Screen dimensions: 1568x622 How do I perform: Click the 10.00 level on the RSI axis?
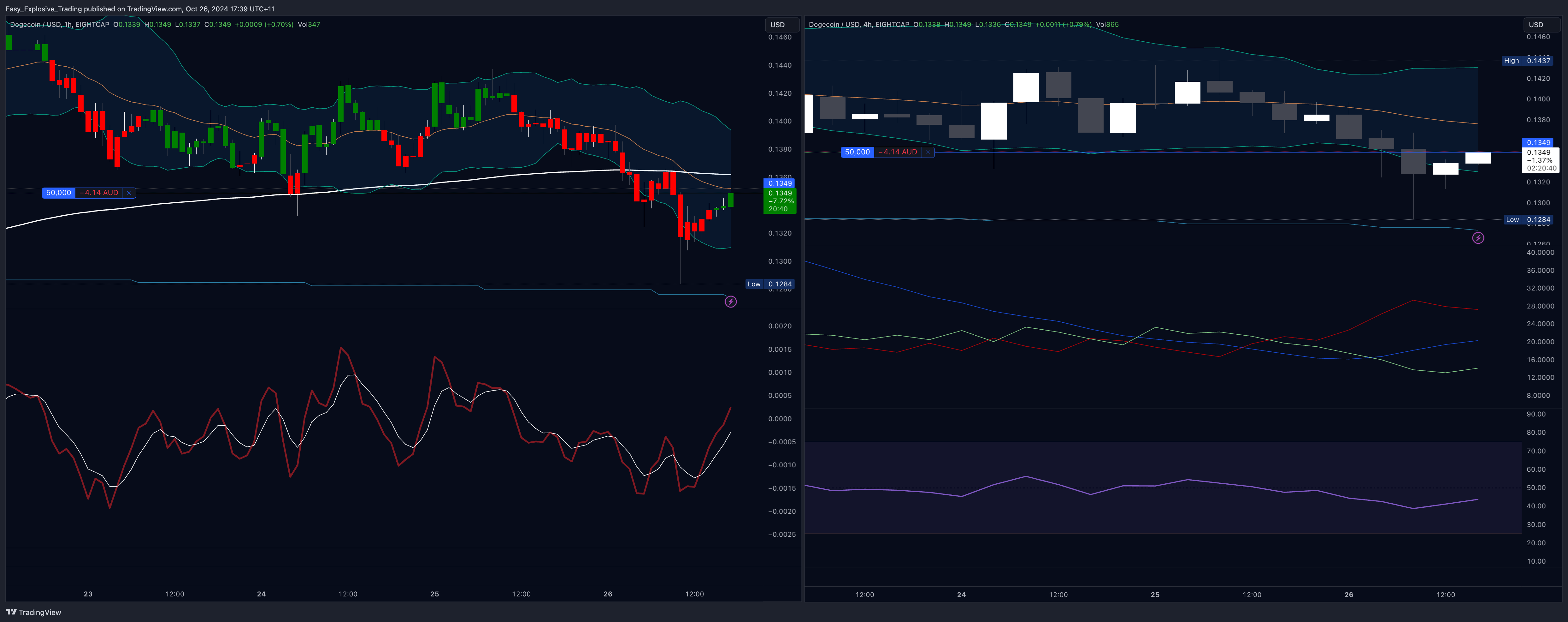click(1536, 561)
